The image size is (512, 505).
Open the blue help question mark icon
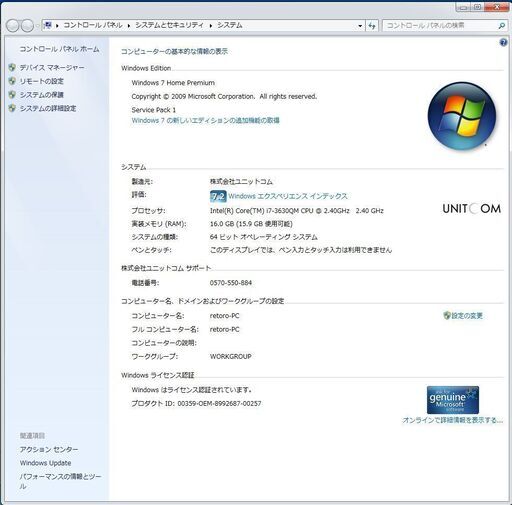503,42
